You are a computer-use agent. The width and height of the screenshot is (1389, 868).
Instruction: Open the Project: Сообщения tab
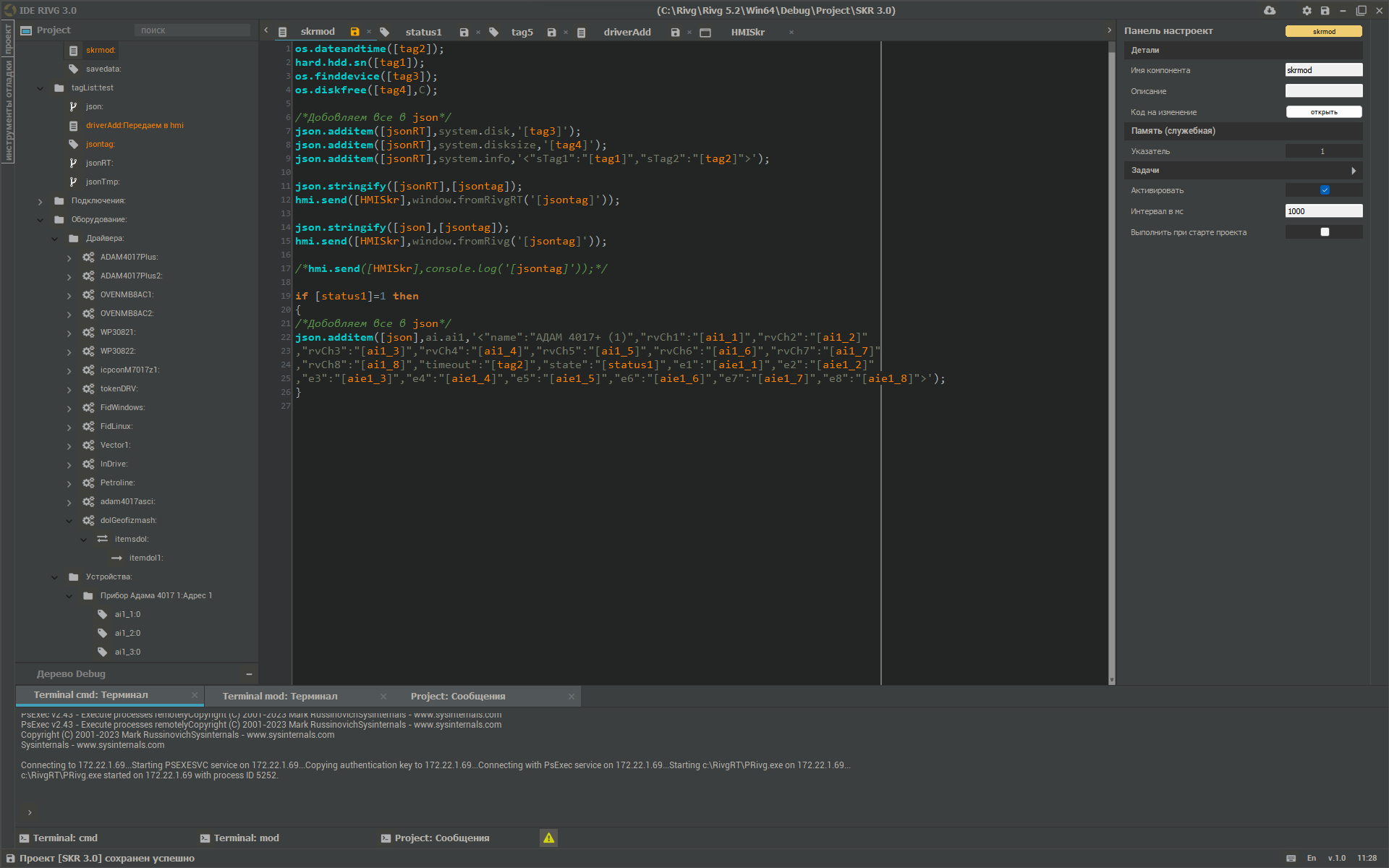pos(458,696)
